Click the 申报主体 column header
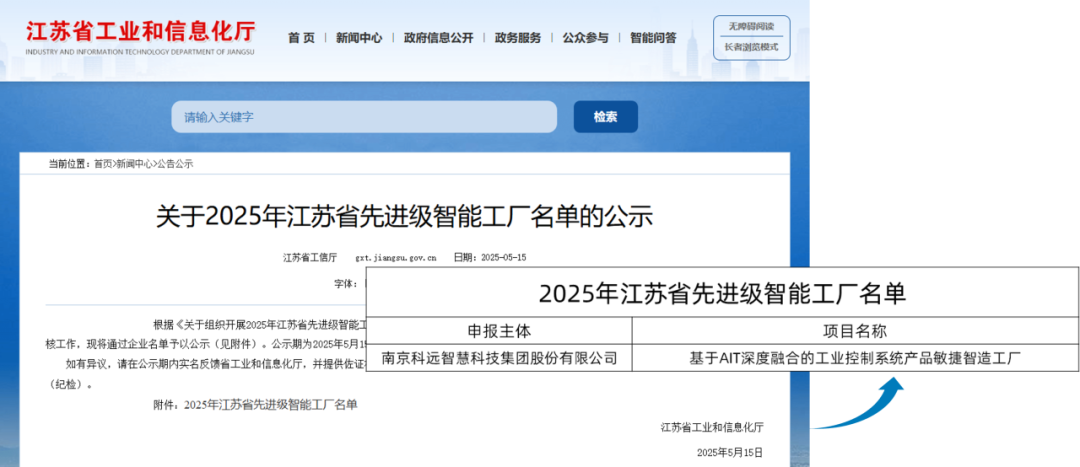1080x467 pixels. pos(499,331)
